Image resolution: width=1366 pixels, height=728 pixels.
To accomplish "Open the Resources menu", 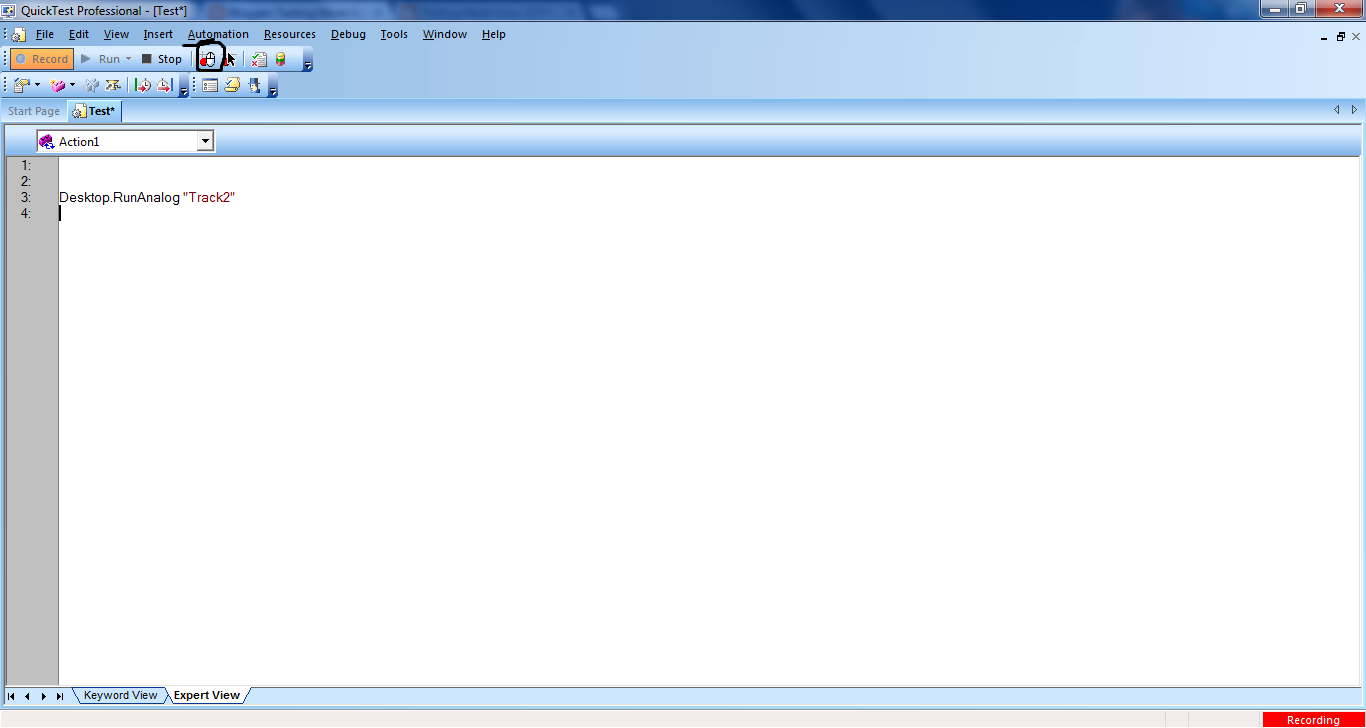I will (x=290, y=34).
